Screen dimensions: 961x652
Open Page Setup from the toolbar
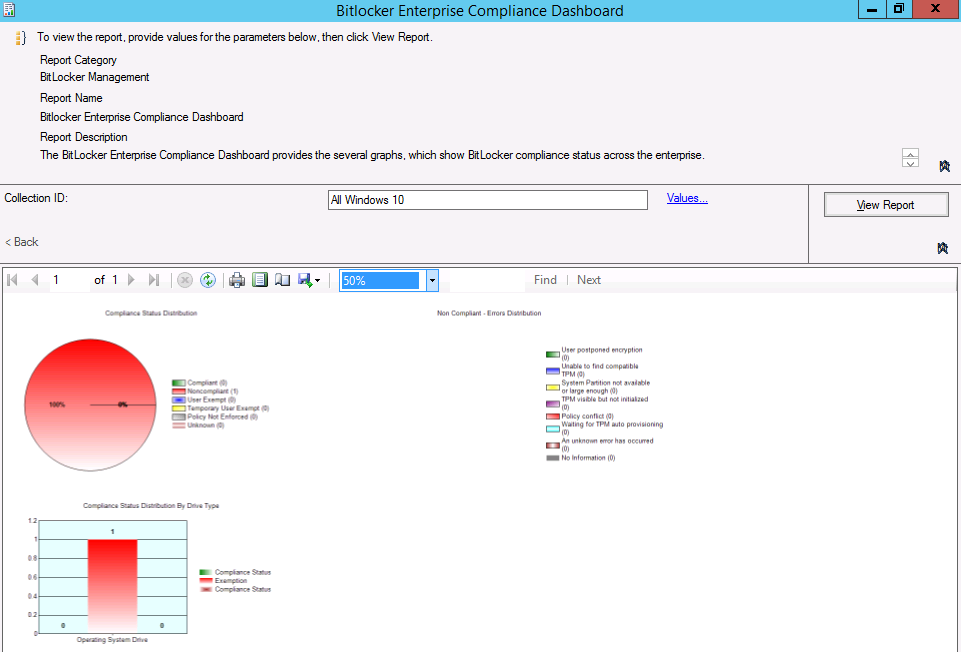coord(283,280)
